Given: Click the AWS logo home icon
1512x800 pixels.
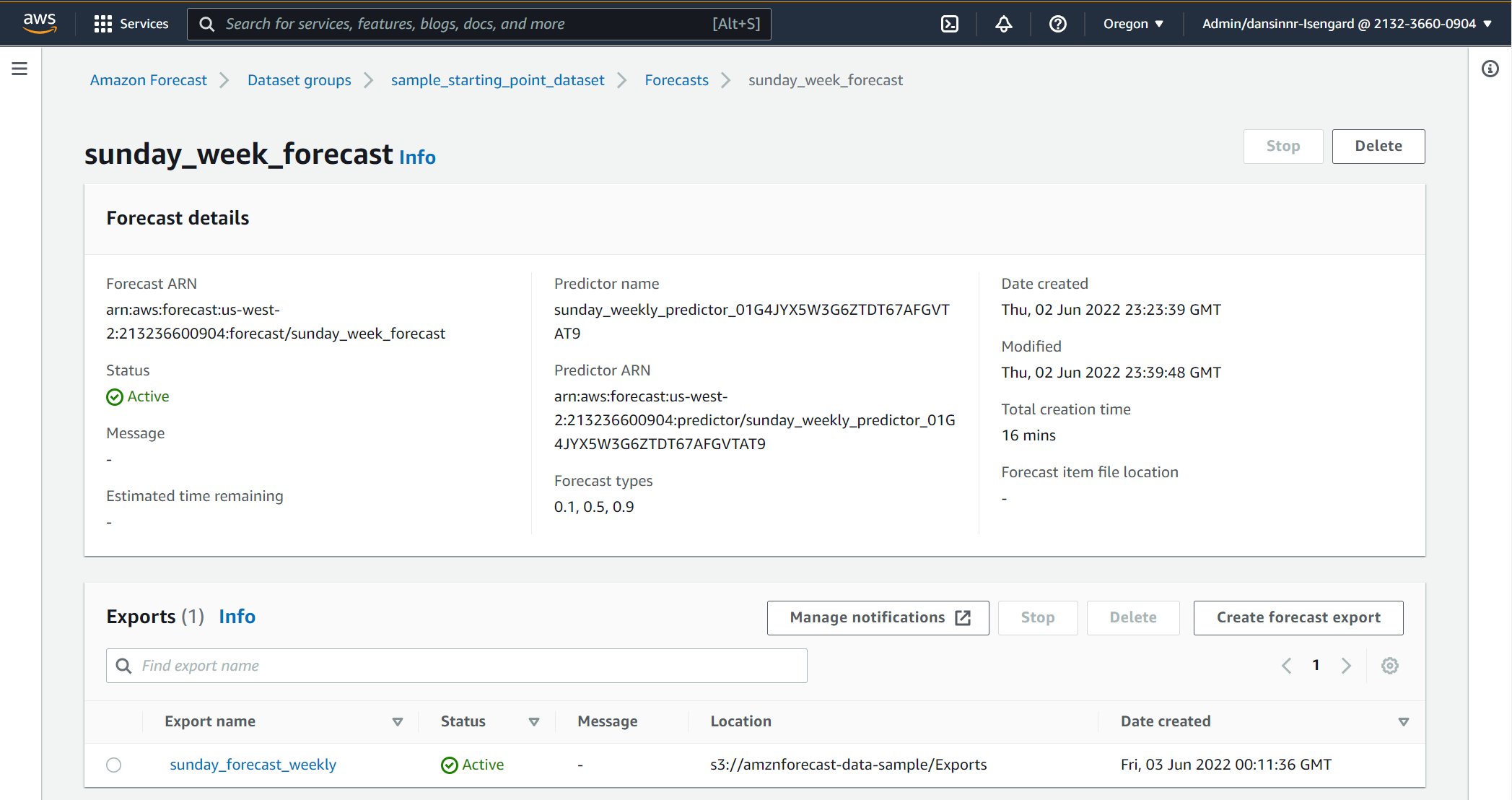Looking at the screenshot, I should pos(40,23).
